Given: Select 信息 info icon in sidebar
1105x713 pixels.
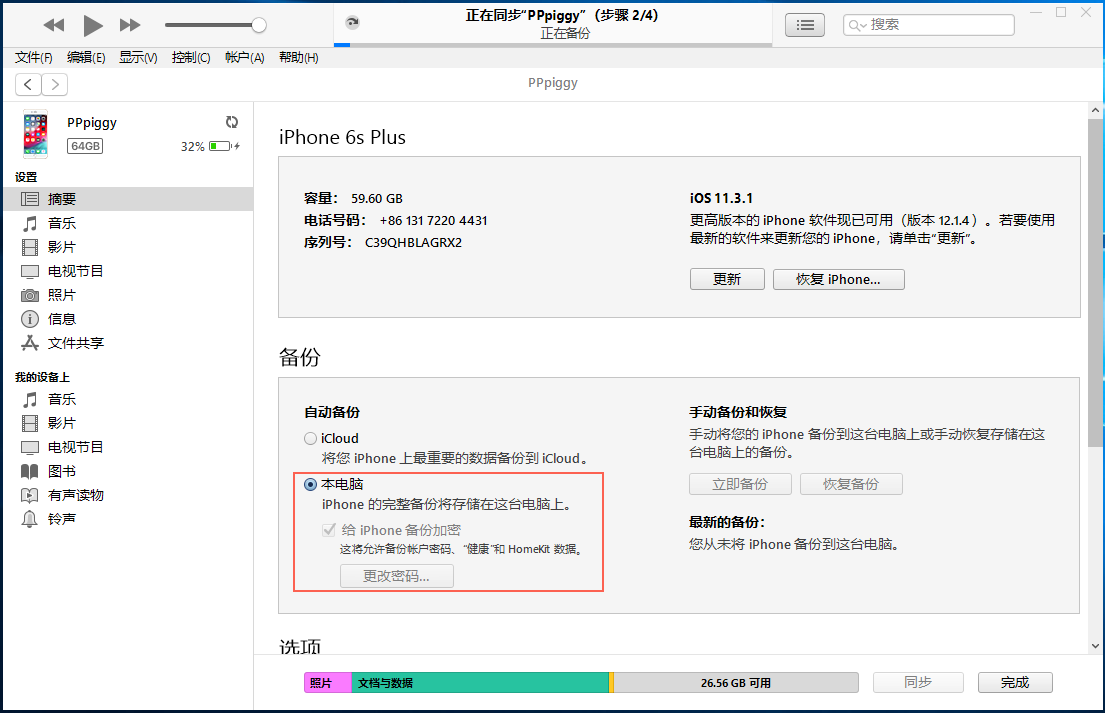Looking at the screenshot, I should (30, 319).
